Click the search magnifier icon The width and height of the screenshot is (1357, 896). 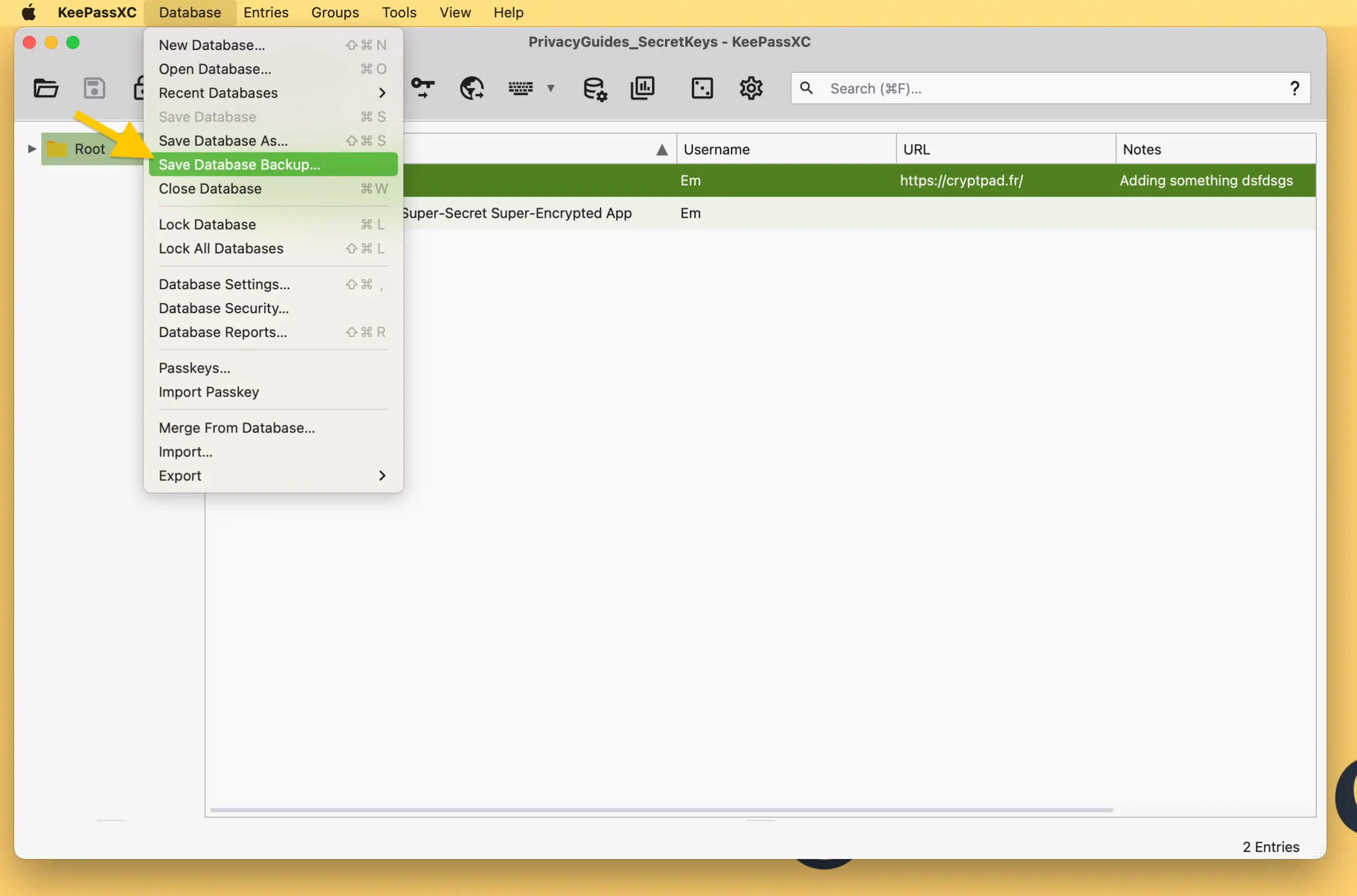807,88
